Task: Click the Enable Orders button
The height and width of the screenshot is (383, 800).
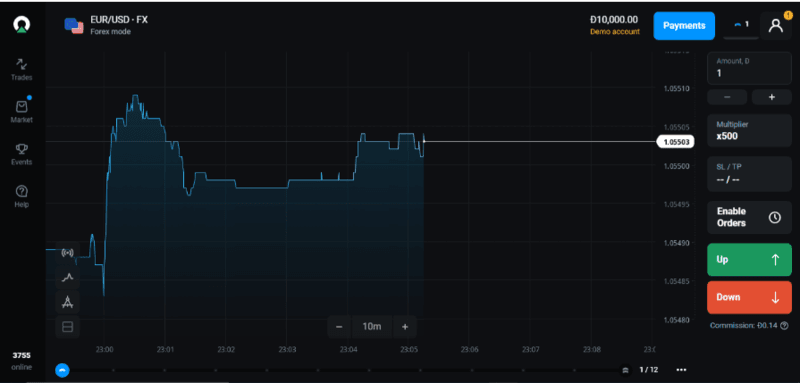Action: click(x=749, y=217)
